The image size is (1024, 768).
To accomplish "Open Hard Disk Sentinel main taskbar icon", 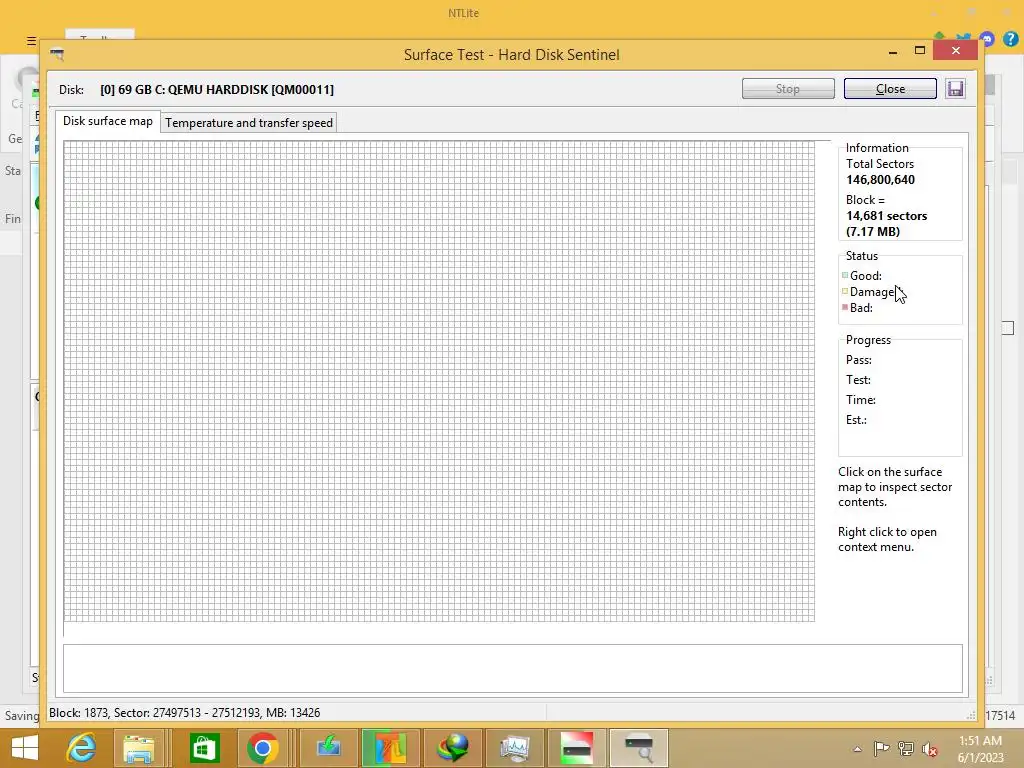I will pyautogui.click(x=577, y=748).
